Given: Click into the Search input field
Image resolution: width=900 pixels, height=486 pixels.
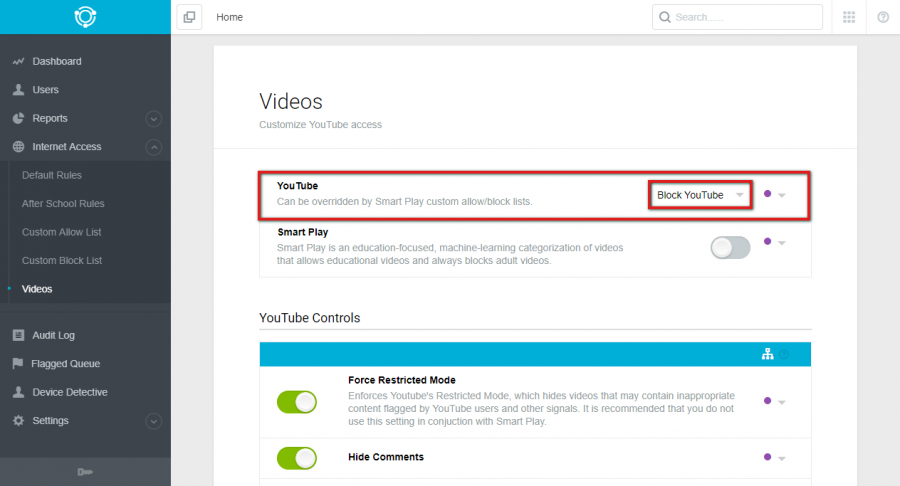Looking at the screenshot, I should click(x=738, y=17).
